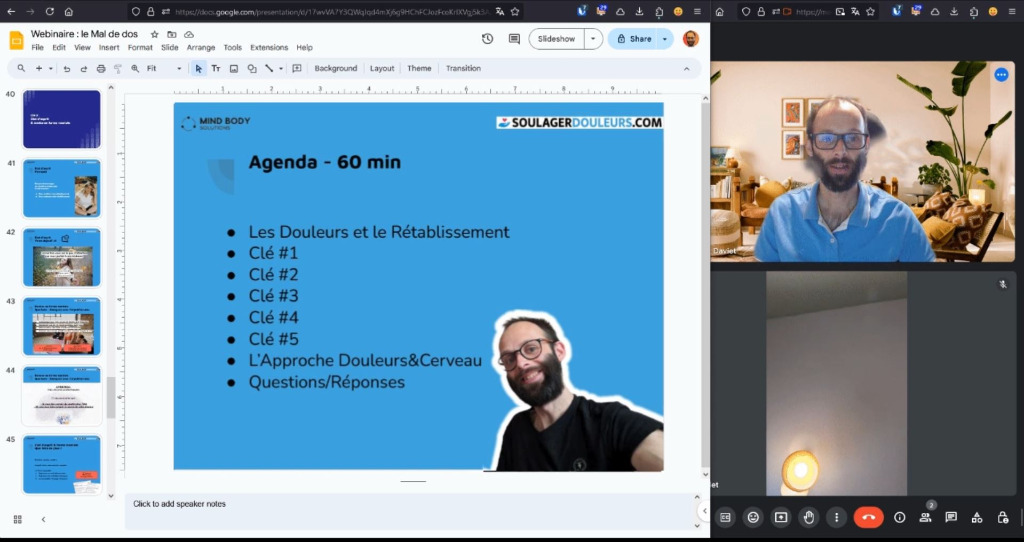Select slide 43 thumbnail in filmstrip
The image size is (1024, 542).
coord(62,326)
